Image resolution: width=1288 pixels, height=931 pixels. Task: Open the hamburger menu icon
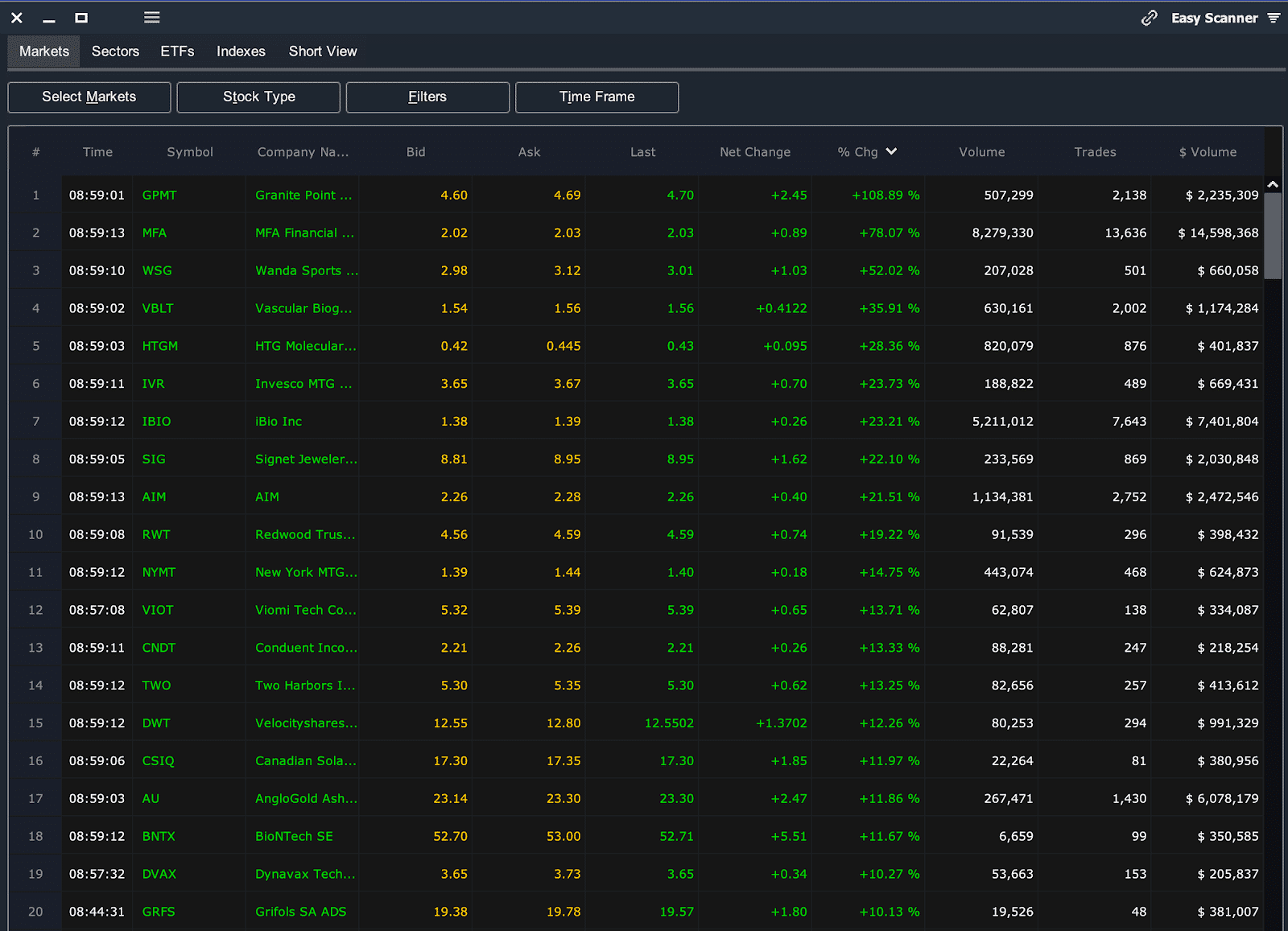coord(151,18)
